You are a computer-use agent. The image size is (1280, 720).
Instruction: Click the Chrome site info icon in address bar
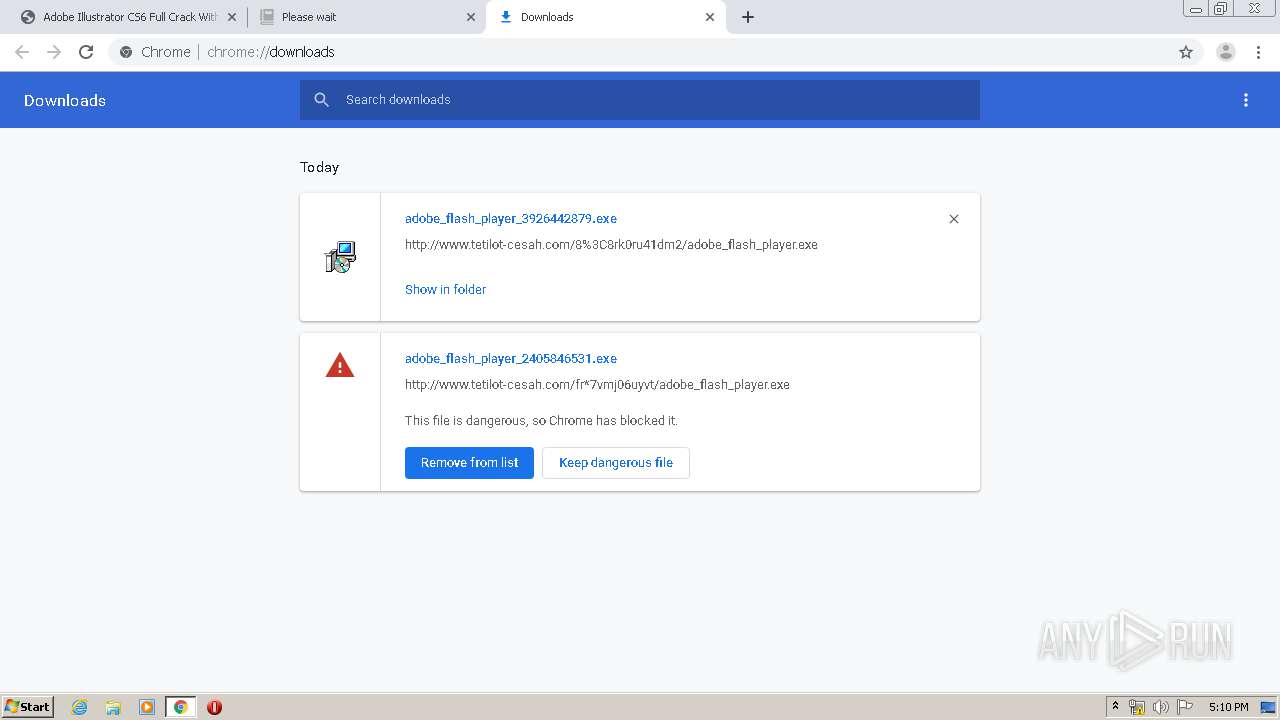[126, 52]
